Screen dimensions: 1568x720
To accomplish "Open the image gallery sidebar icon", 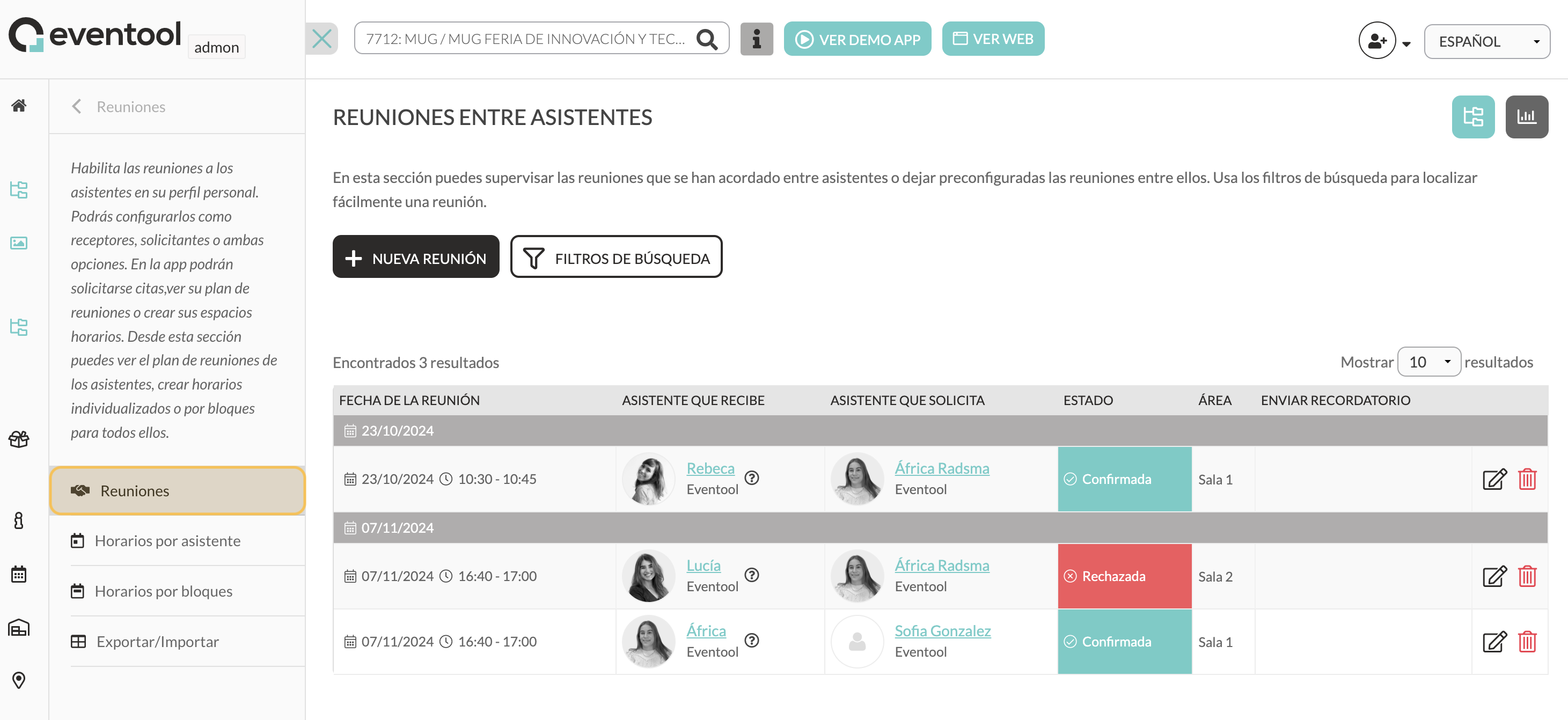I will click(x=19, y=244).
